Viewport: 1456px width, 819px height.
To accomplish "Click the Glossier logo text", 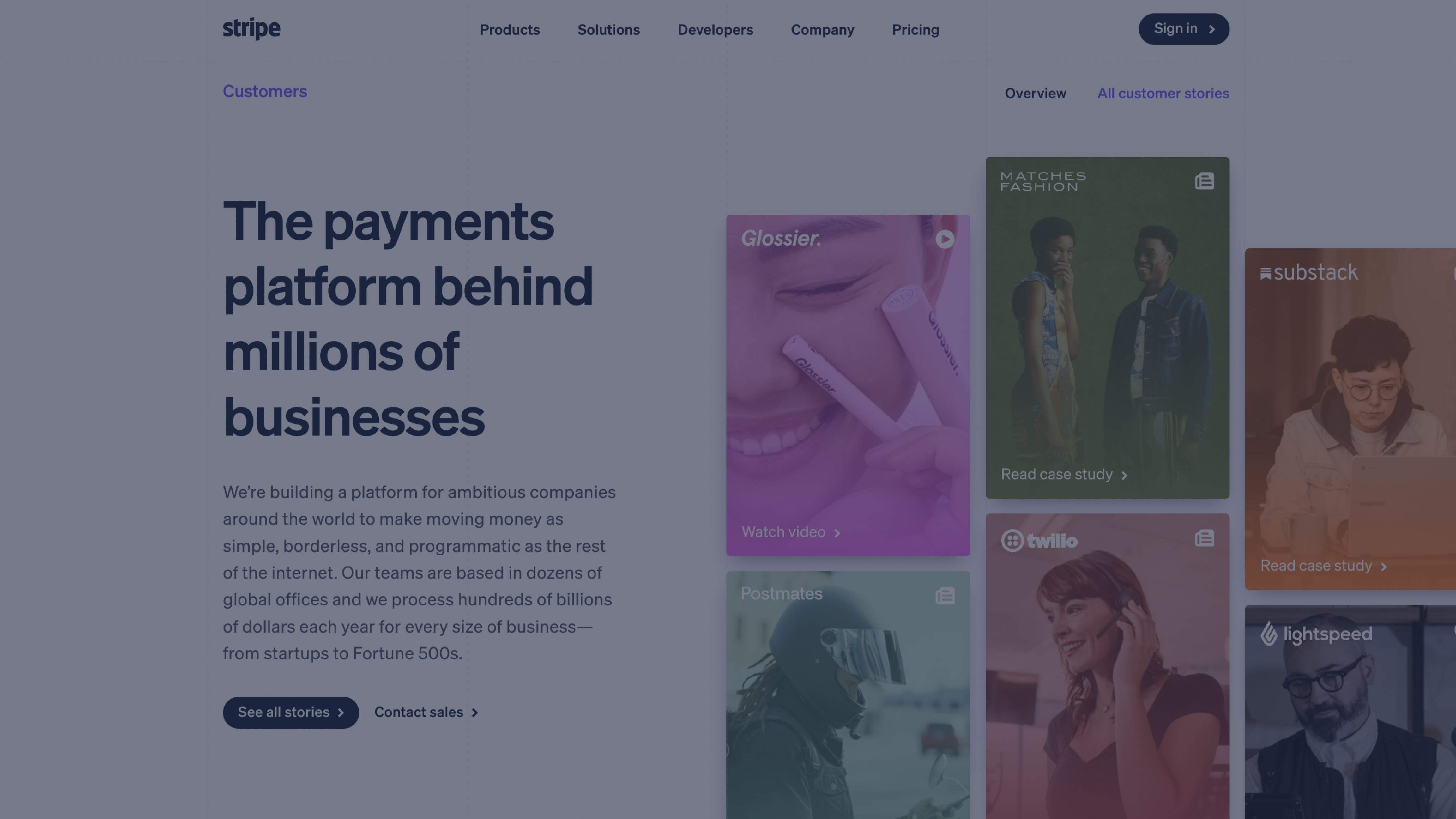I will 781,238.
